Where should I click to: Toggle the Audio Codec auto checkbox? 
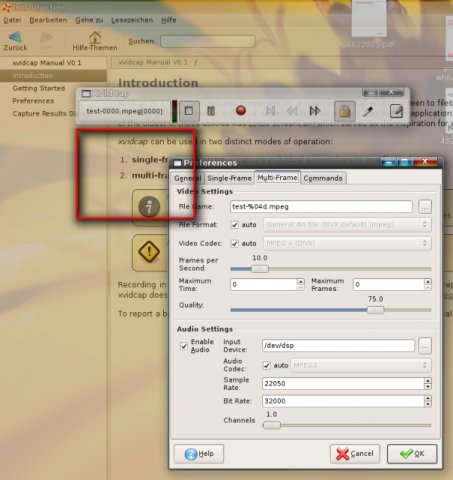pos(266,366)
